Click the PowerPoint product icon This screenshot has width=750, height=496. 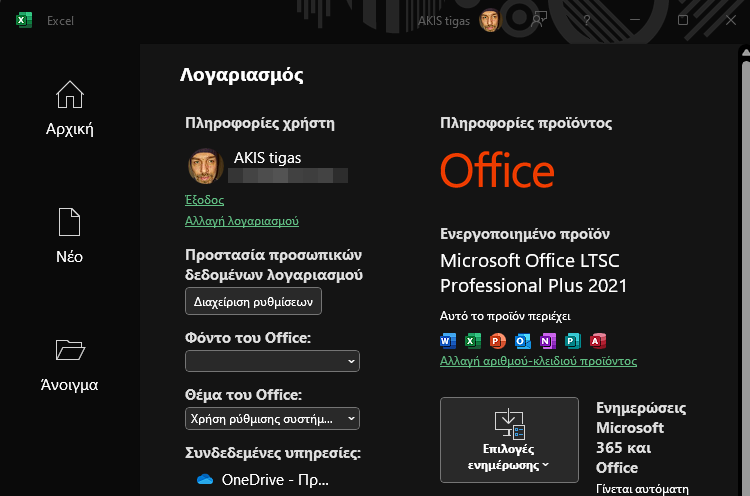497,341
